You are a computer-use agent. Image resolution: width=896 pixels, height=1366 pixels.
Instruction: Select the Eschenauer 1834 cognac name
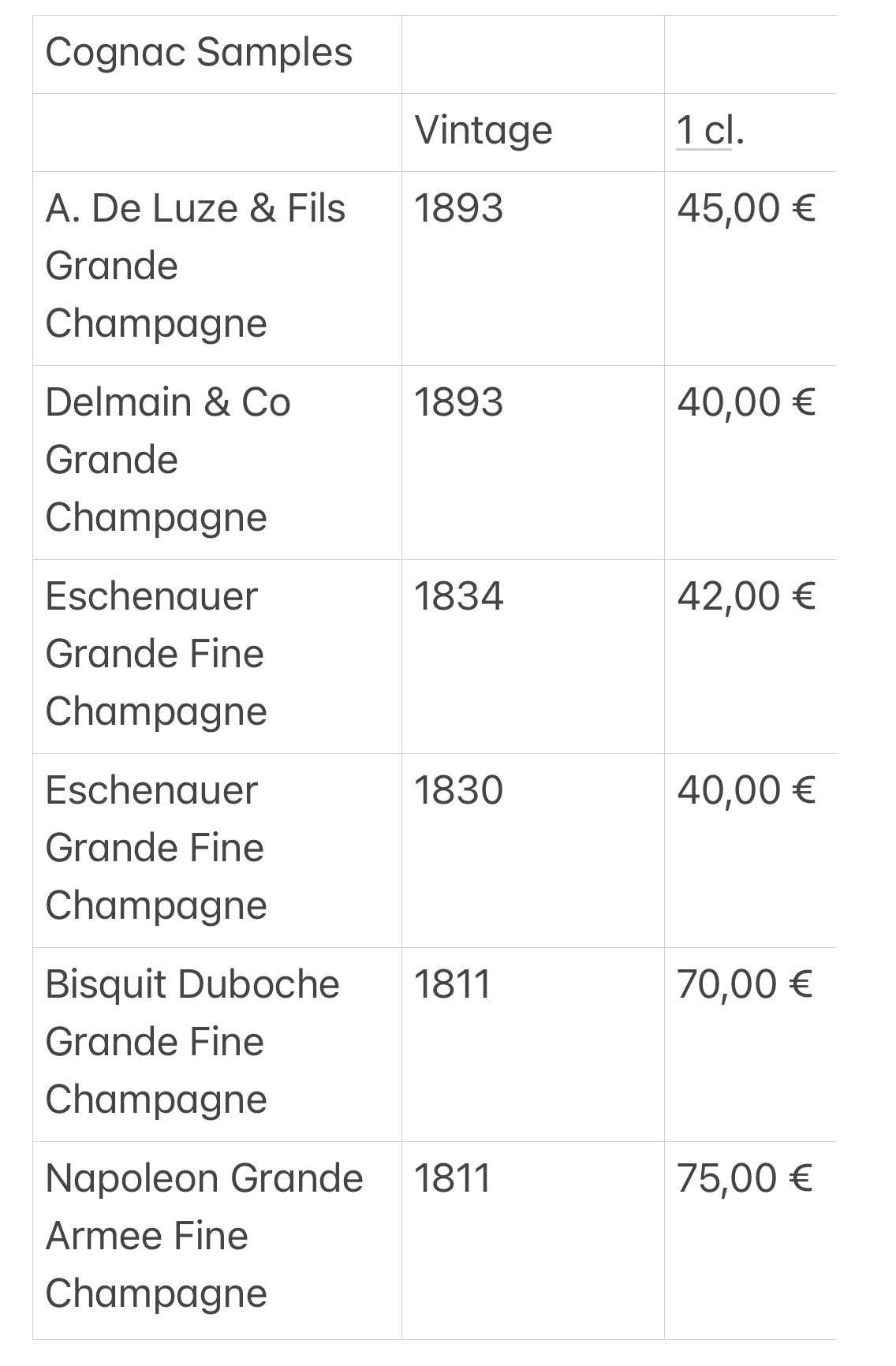(156, 655)
